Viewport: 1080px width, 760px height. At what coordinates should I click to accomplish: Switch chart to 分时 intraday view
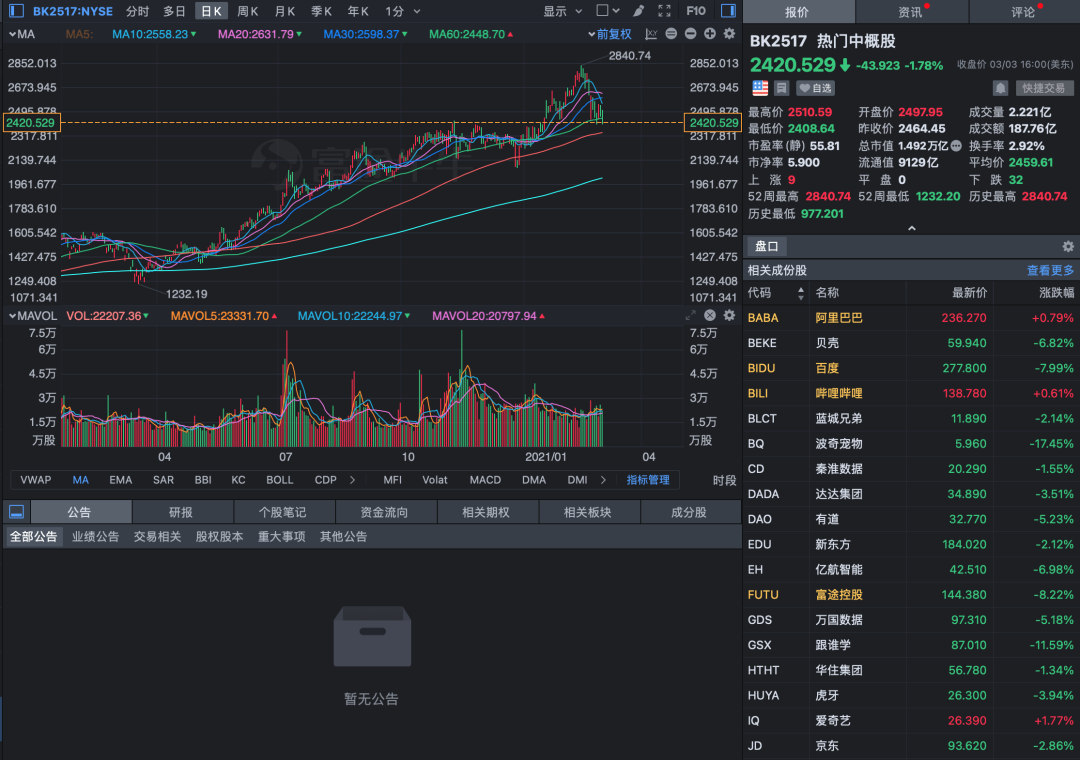(x=138, y=11)
